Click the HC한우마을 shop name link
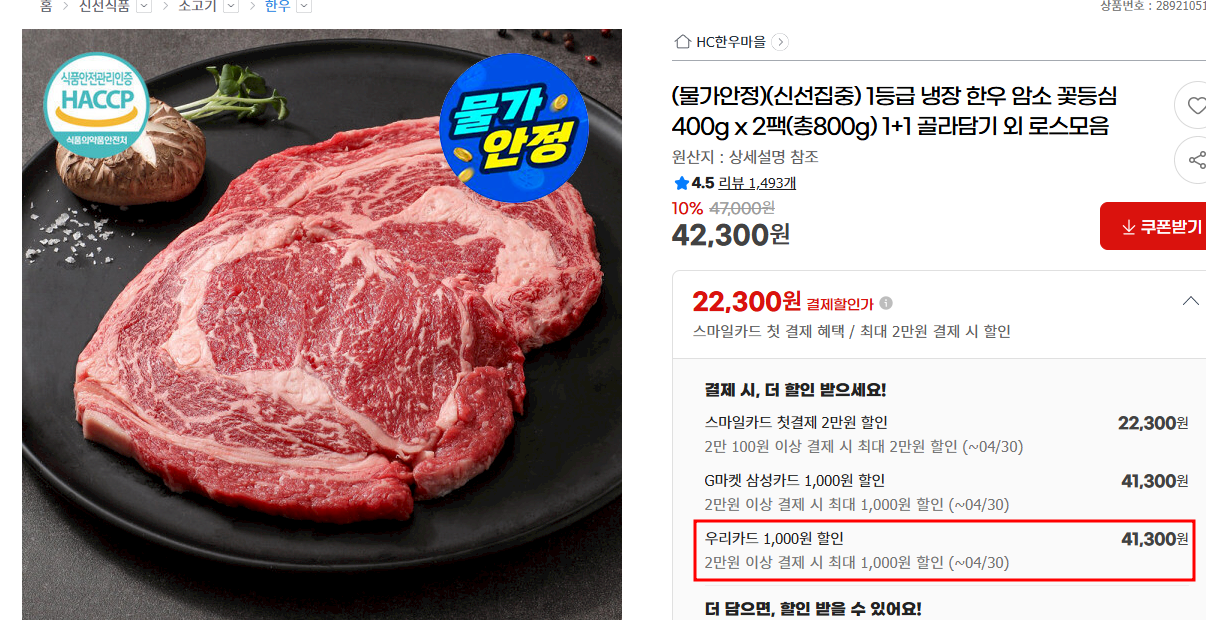The width and height of the screenshot is (1206, 620). [731, 42]
